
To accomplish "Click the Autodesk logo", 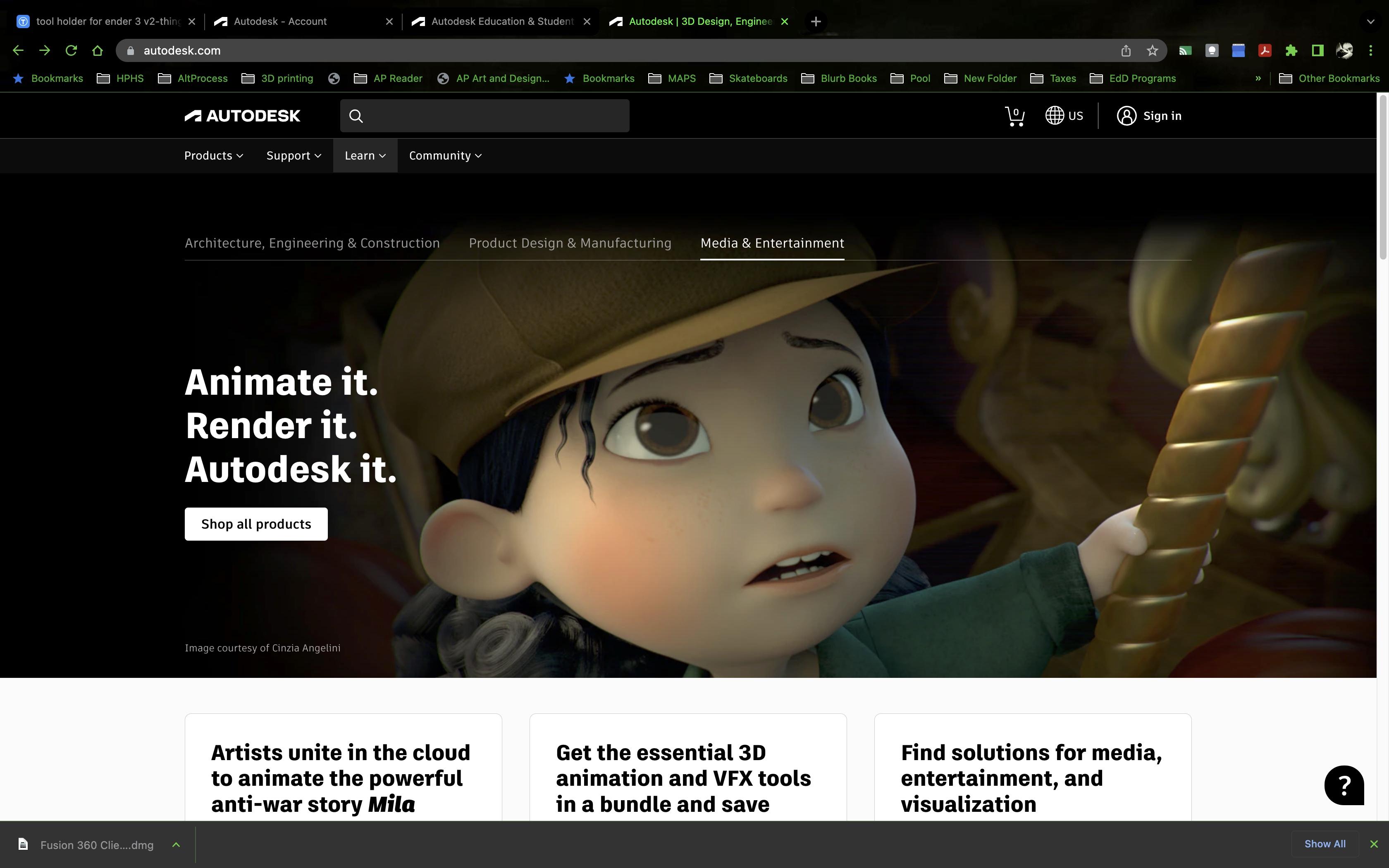I will pos(242,116).
